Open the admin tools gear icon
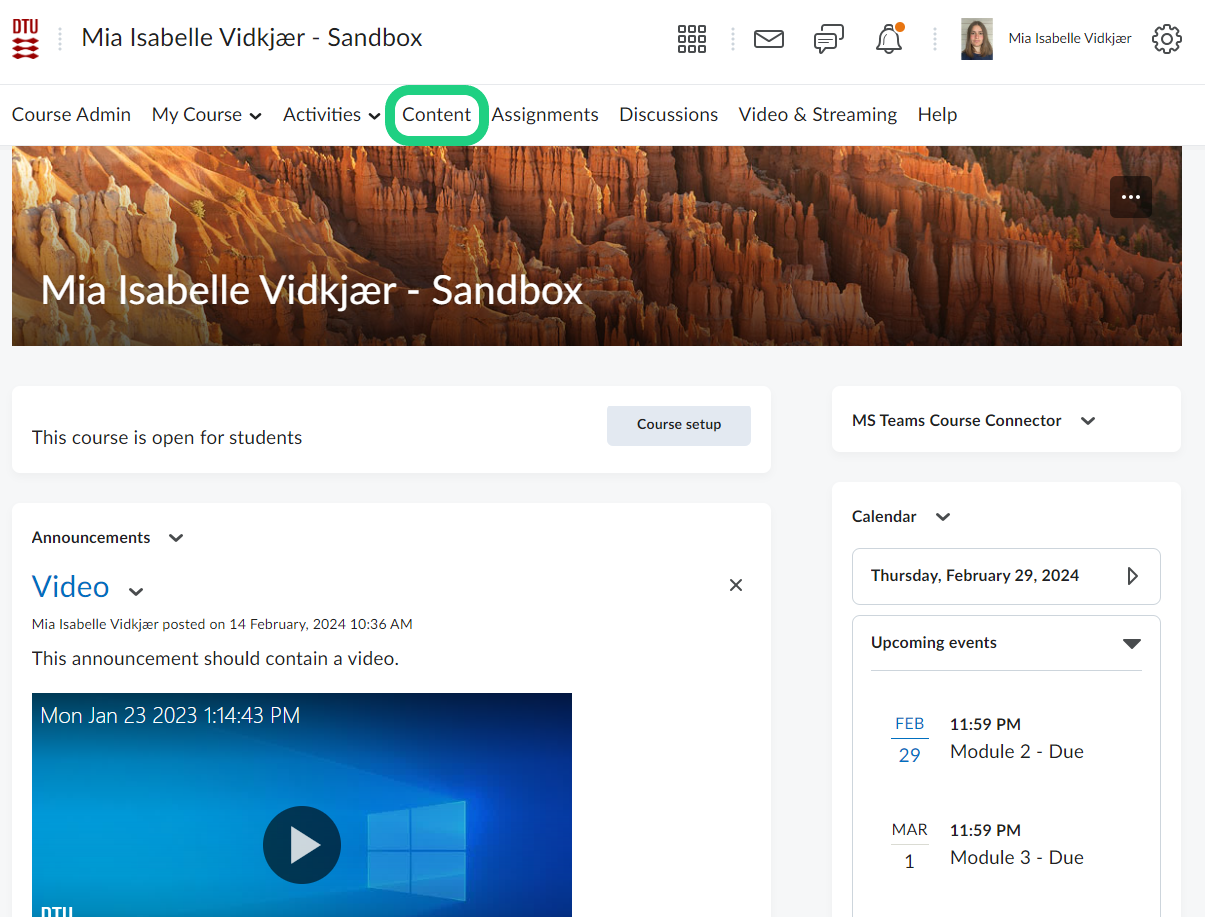This screenshot has width=1205, height=917. pos(1166,39)
